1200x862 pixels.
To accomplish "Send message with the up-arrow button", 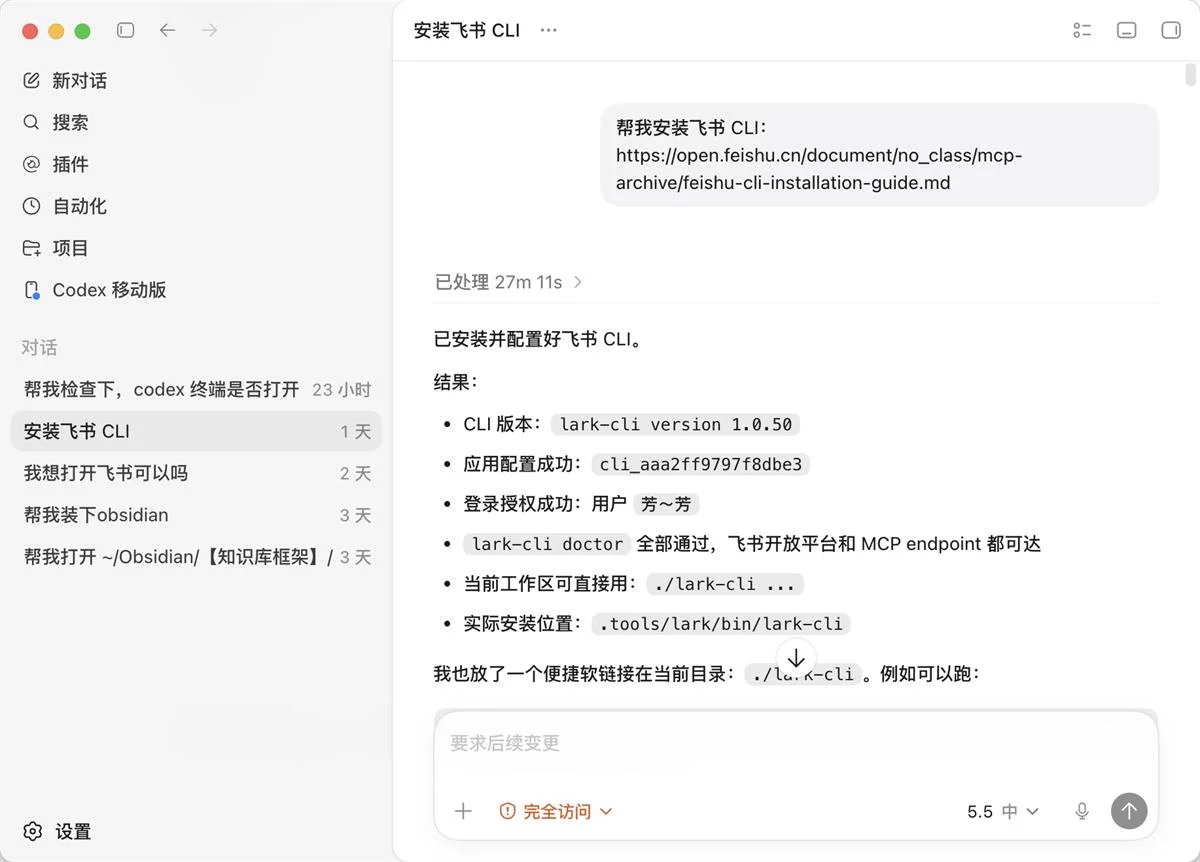I will (1129, 811).
